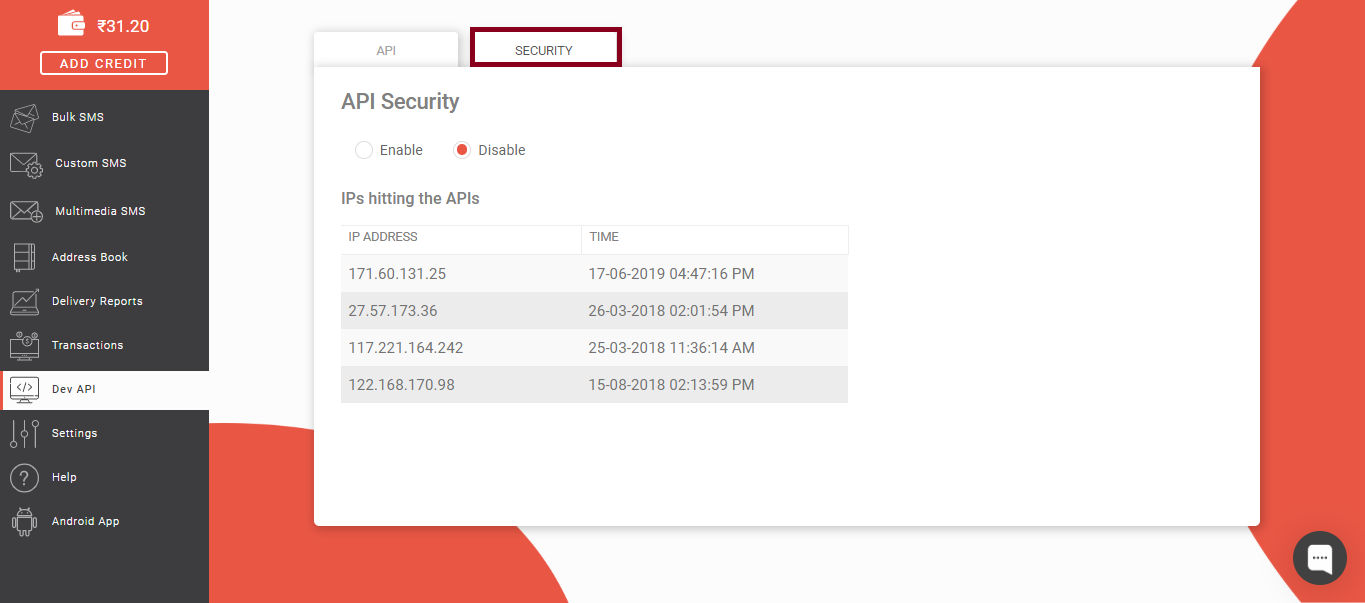The width and height of the screenshot is (1365, 603).
Task: Click the wallet icon beside the balance
Action: pos(72,22)
